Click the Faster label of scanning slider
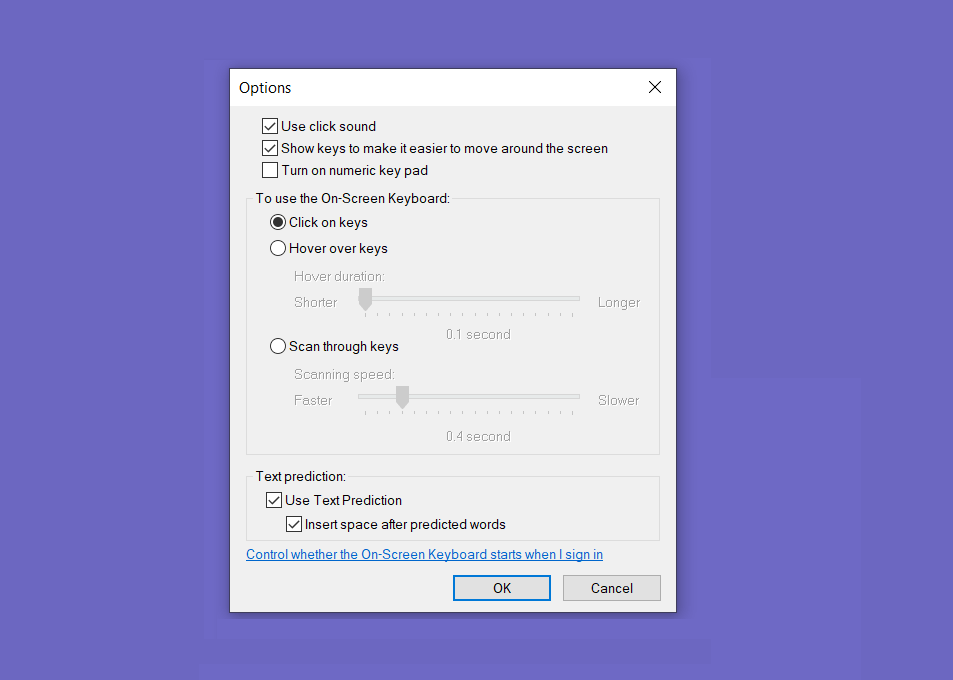This screenshot has height=680, width=953. 313,400
